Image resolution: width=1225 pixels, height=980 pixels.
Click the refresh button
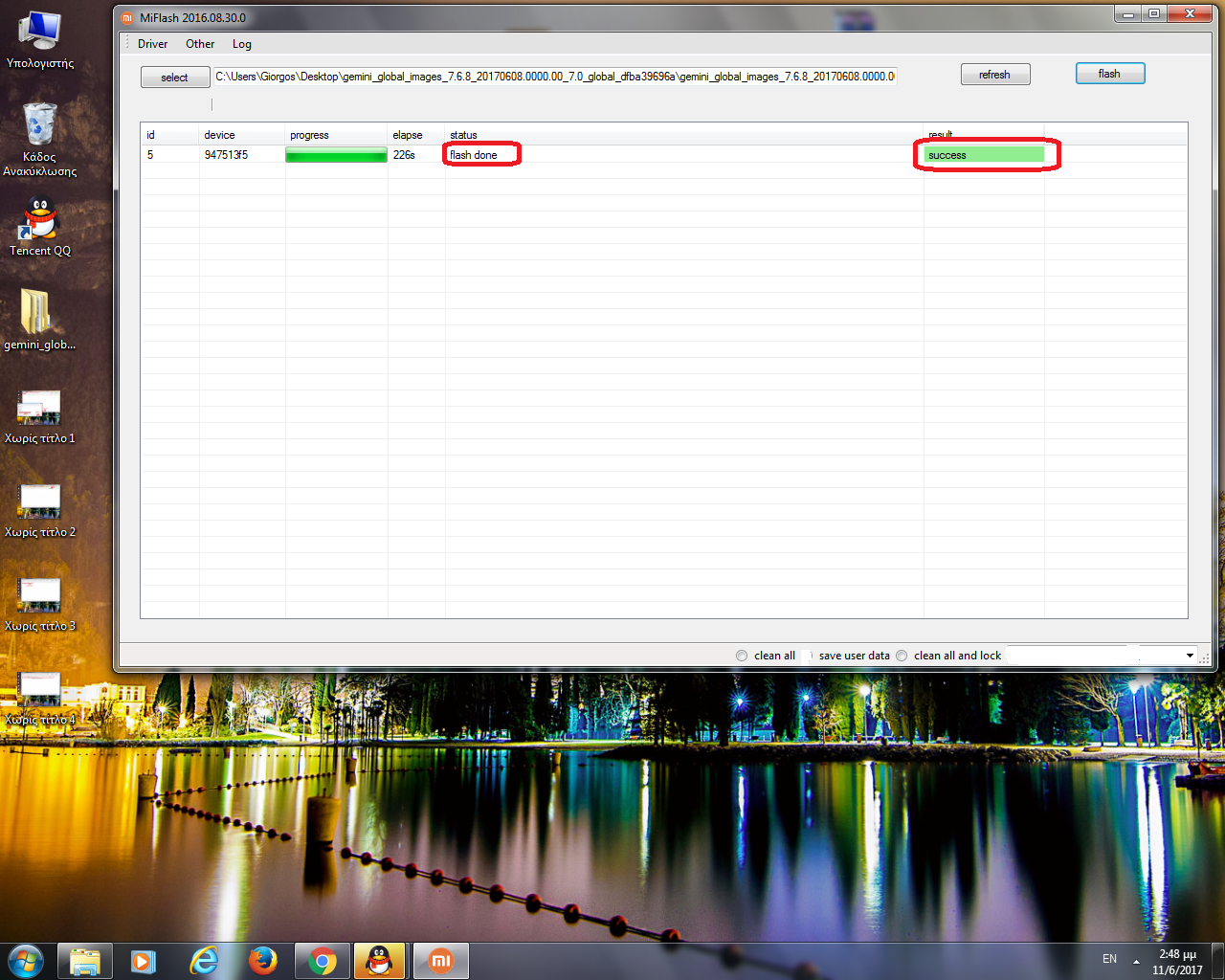point(995,75)
